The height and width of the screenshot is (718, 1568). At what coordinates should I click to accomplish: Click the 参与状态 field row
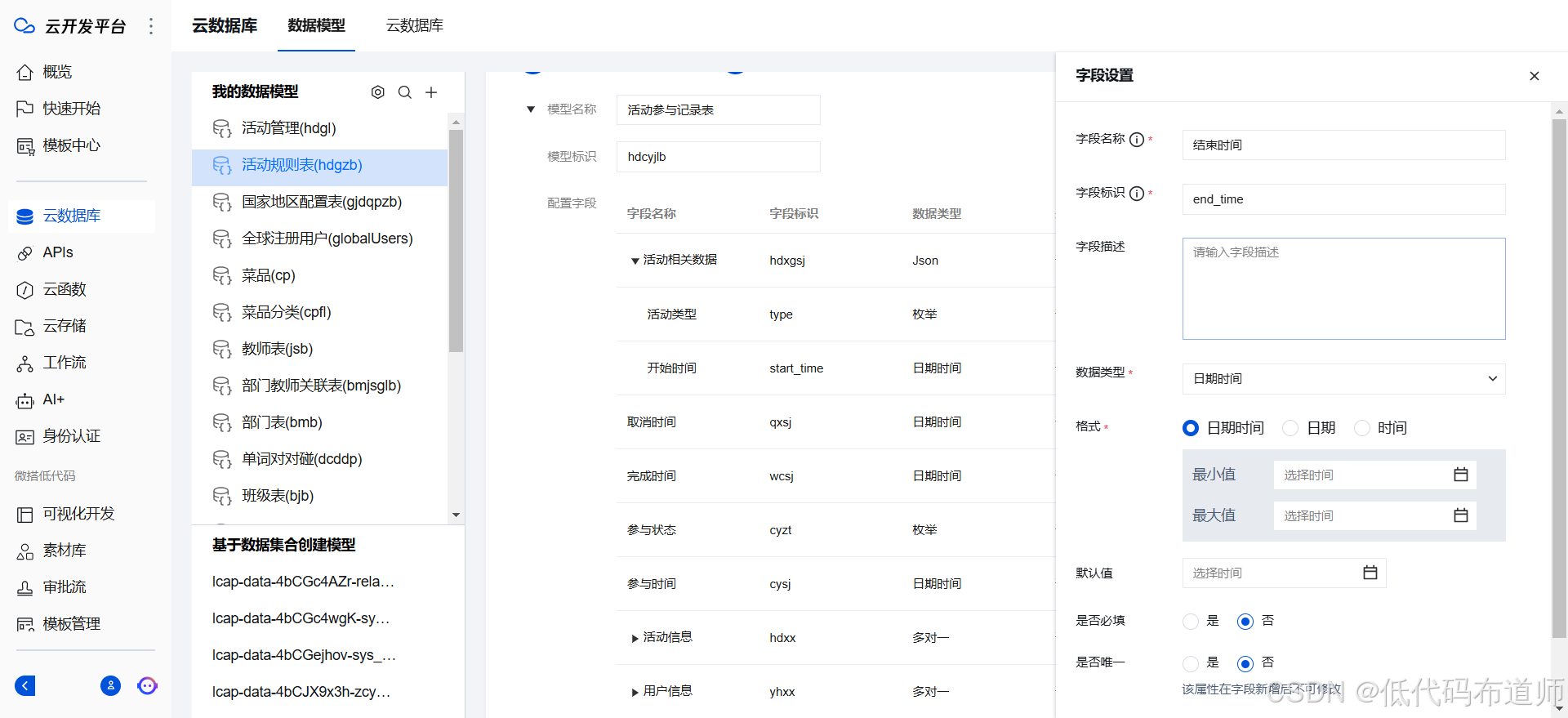835,530
